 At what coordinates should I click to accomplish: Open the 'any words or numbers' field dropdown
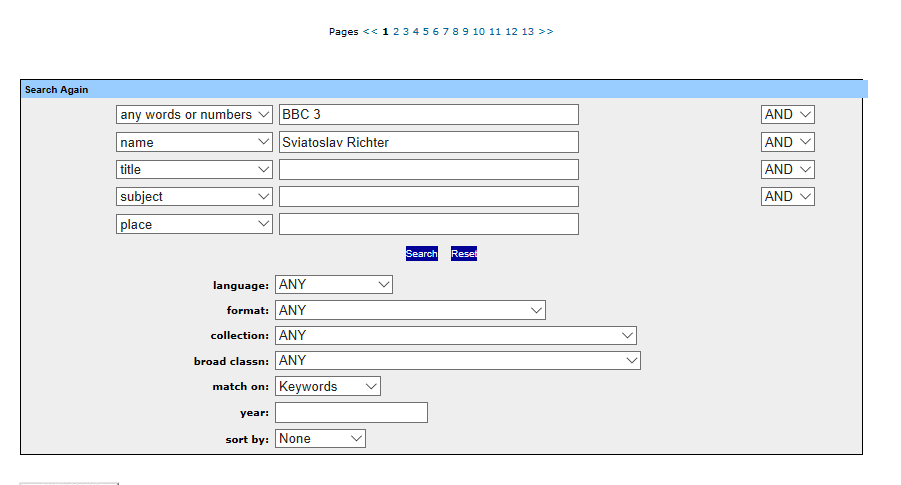tap(194, 114)
